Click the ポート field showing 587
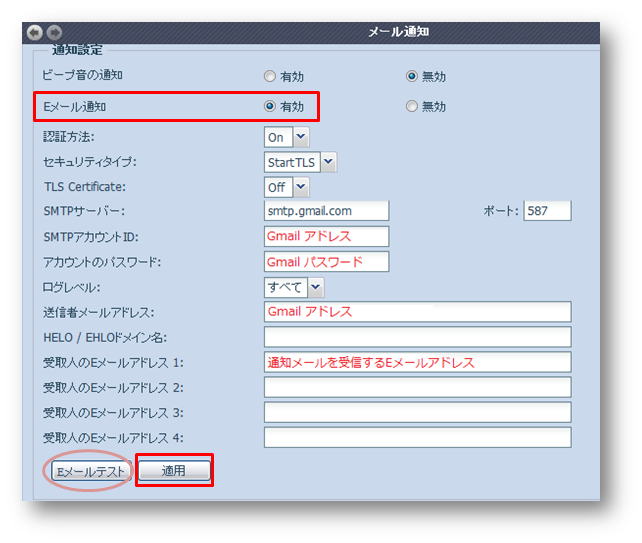This screenshot has width=642, height=543. point(547,211)
